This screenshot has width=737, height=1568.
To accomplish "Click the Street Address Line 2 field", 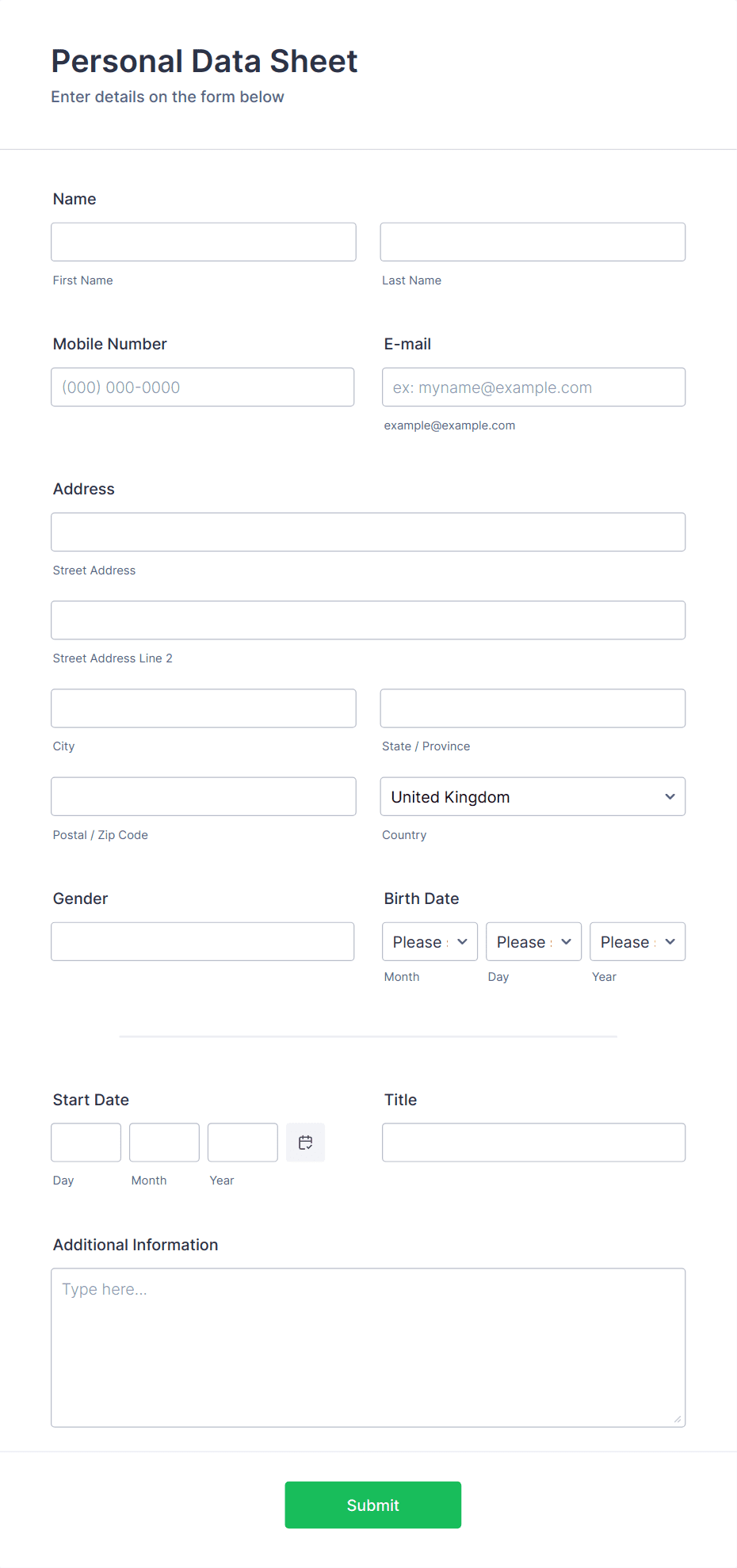I will click(368, 620).
